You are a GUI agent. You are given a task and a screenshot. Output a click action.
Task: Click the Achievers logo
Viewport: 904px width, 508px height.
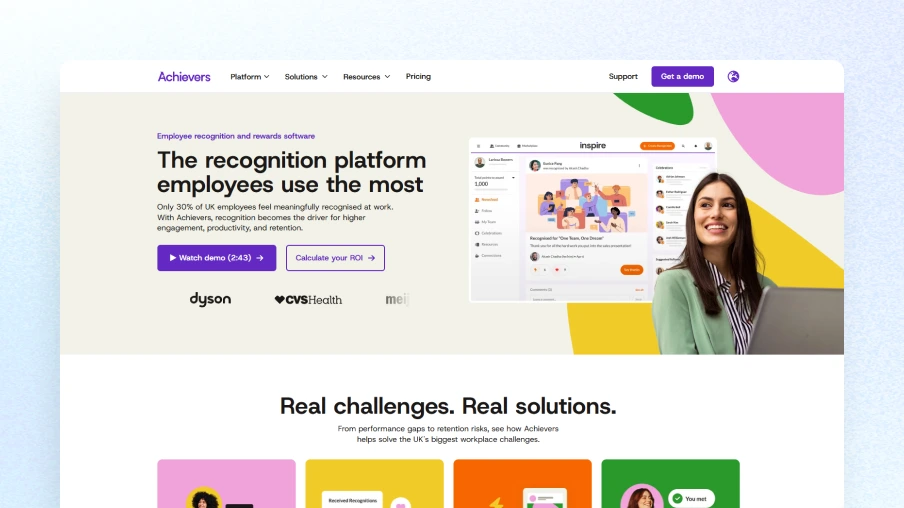[184, 77]
